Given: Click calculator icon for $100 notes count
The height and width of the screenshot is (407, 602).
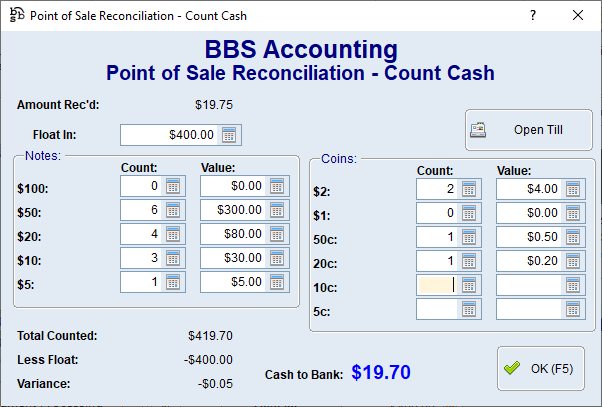Looking at the screenshot, I should tap(172, 186).
